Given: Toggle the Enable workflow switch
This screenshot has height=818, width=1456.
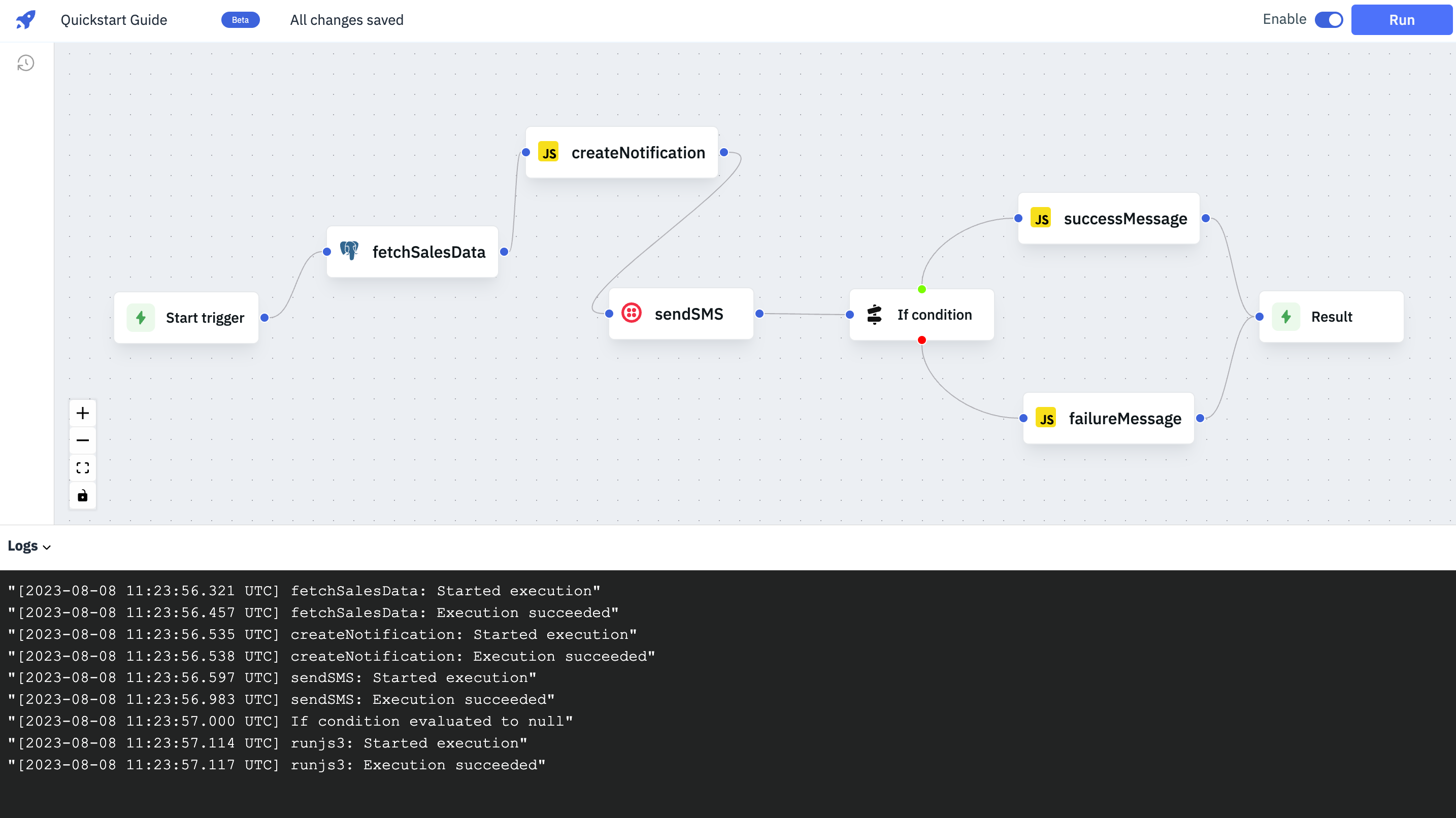Looking at the screenshot, I should [1328, 20].
